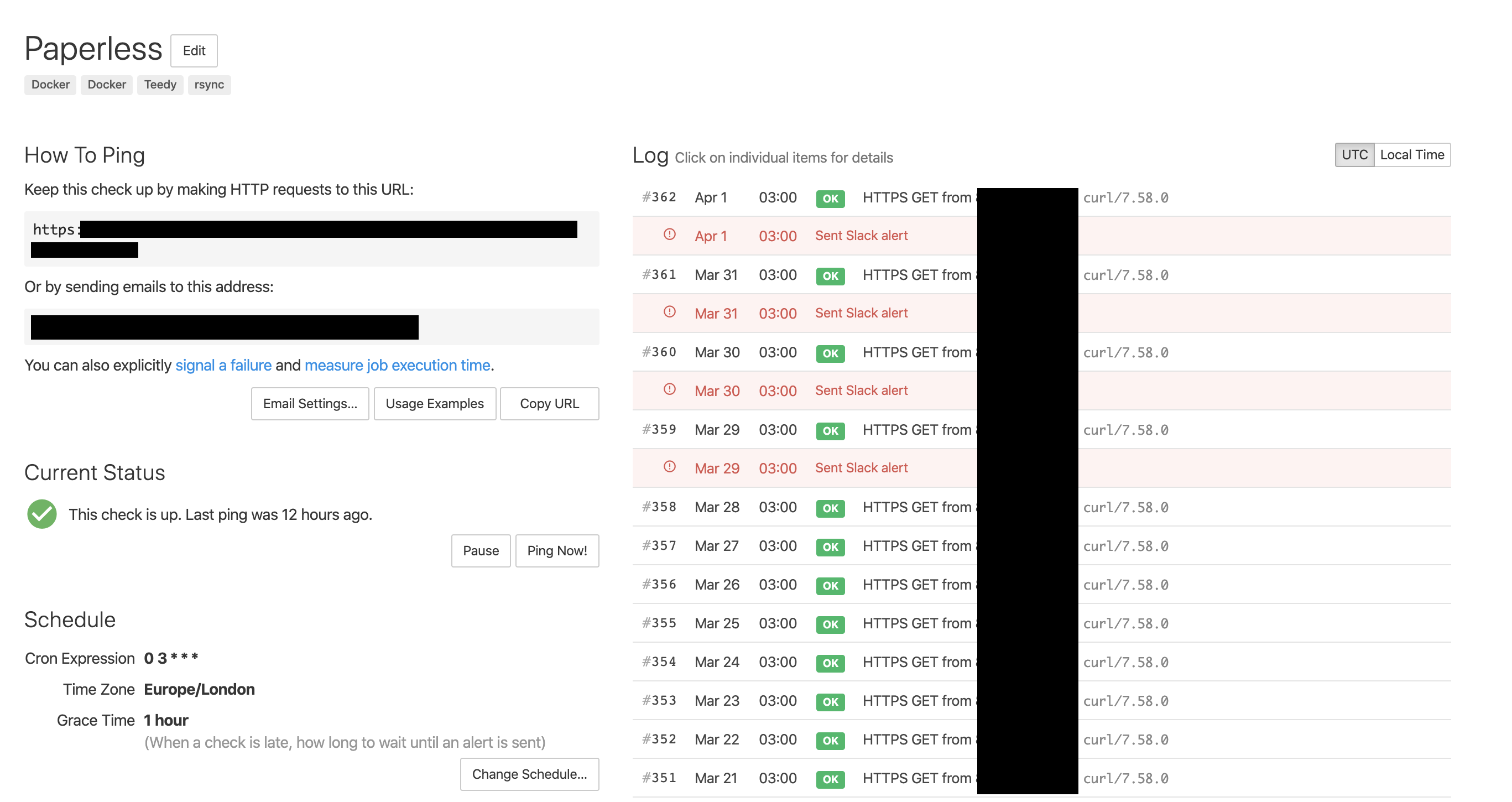Follow the signal a failure link
The width and height of the screenshot is (1512, 802).
point(223,365)
